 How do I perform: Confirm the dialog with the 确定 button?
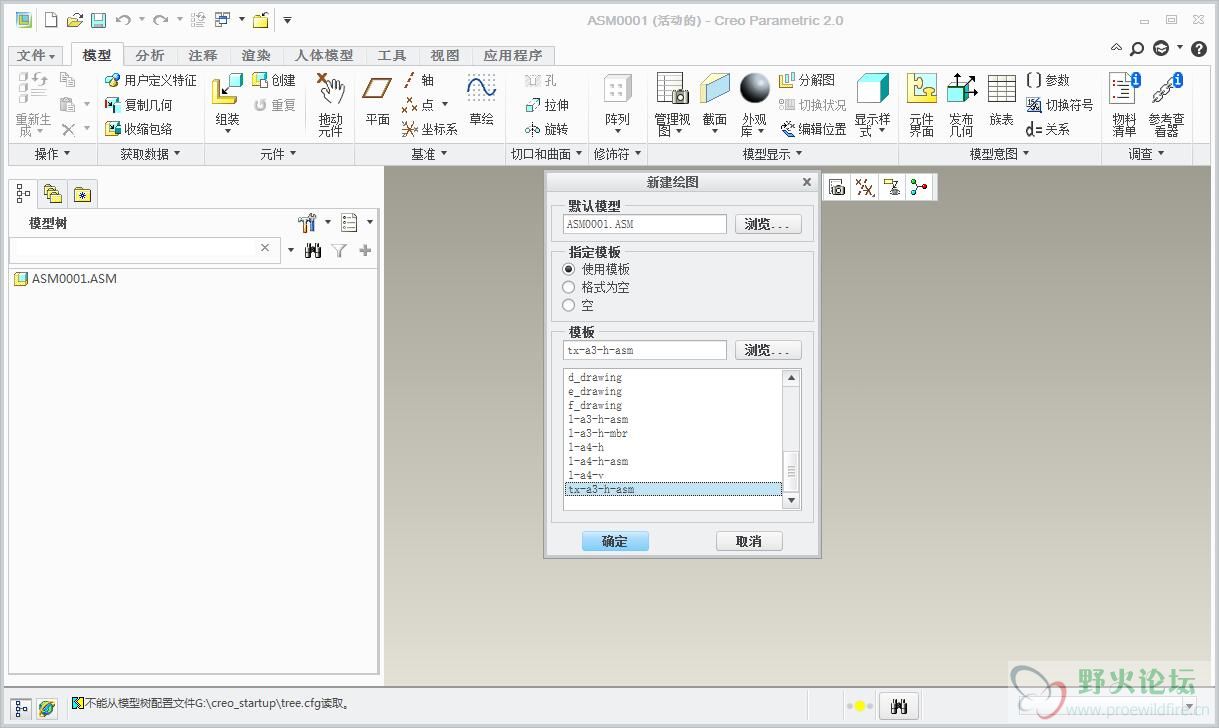point(615,541)
